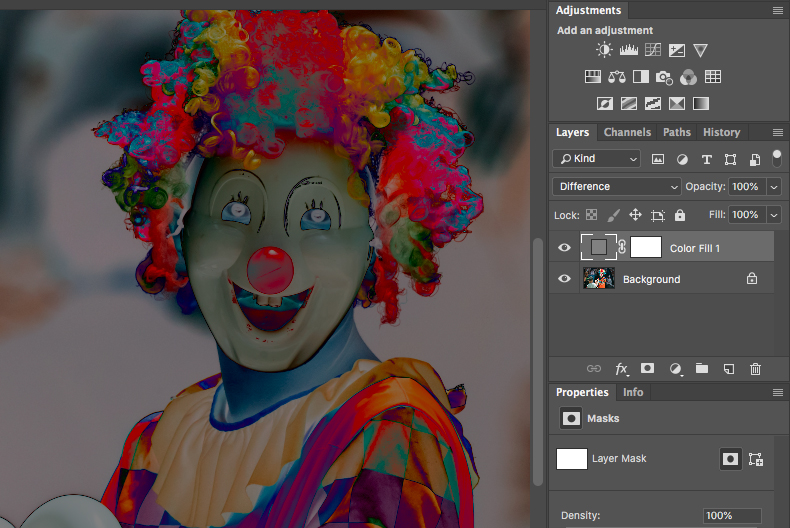This screenshot has height=528, width=790.
Task: Click the Color Fill 1 color thumbnail
Action: 598,247
